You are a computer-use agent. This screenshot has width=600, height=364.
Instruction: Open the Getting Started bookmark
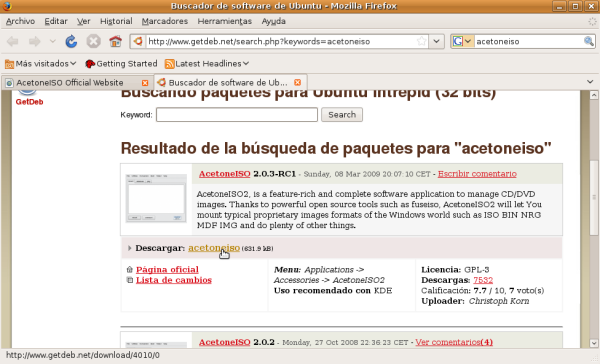[x=121, y=64]
